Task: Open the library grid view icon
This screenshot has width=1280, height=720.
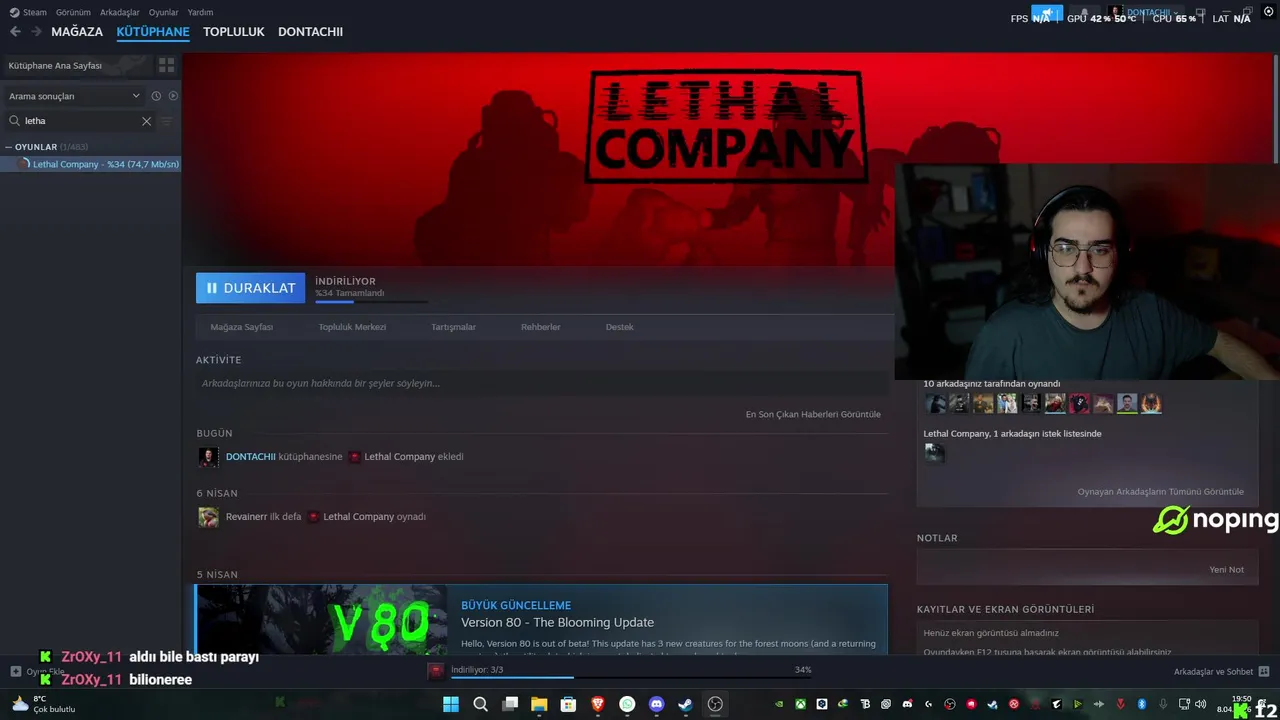Action: tap(166, 65)
